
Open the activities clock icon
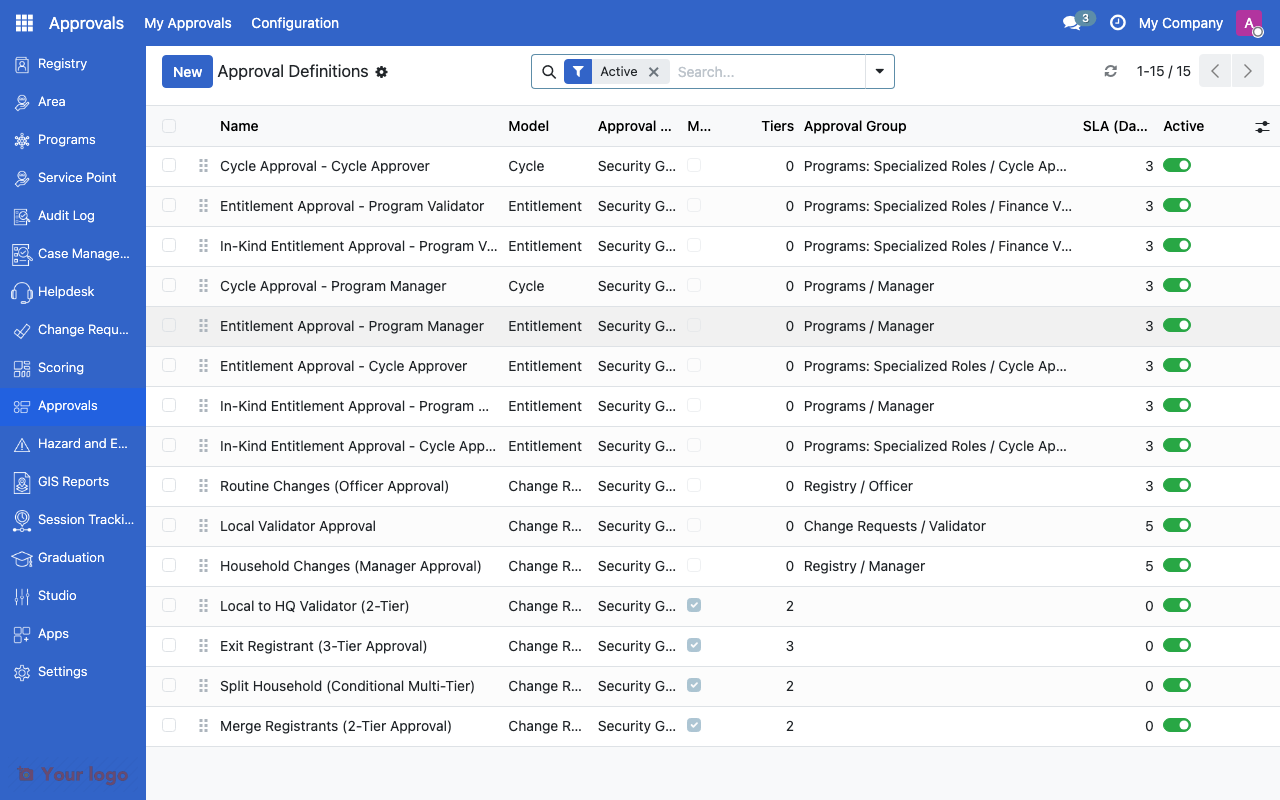click(1118, 23)
